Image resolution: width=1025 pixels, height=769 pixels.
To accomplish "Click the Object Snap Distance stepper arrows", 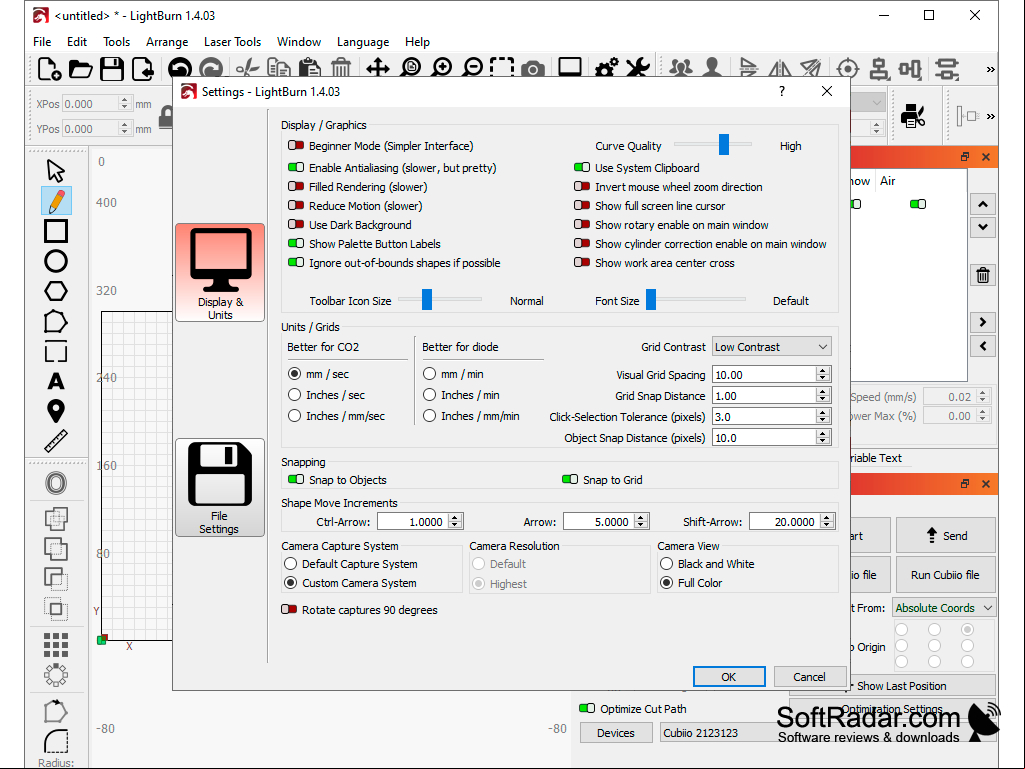I will pos(823,437).
